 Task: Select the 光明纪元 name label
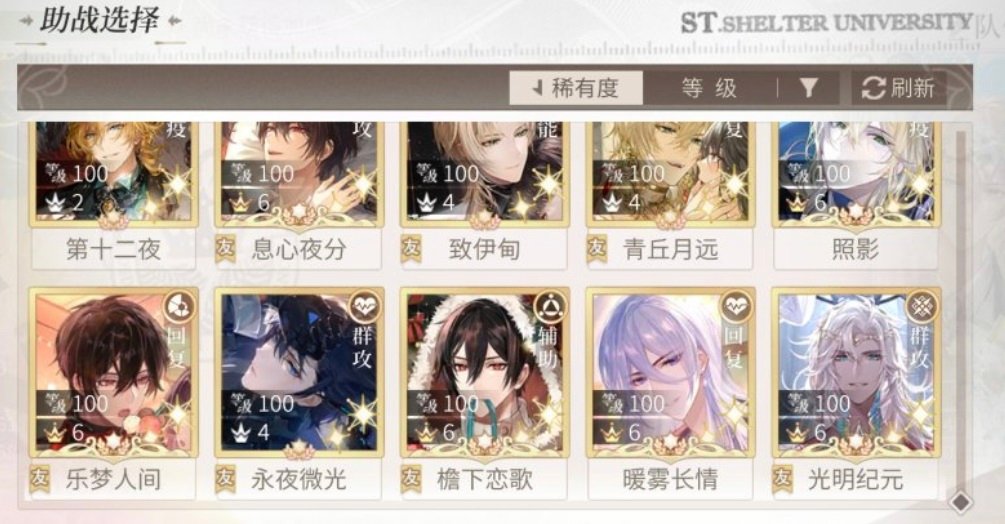(856, 479)
